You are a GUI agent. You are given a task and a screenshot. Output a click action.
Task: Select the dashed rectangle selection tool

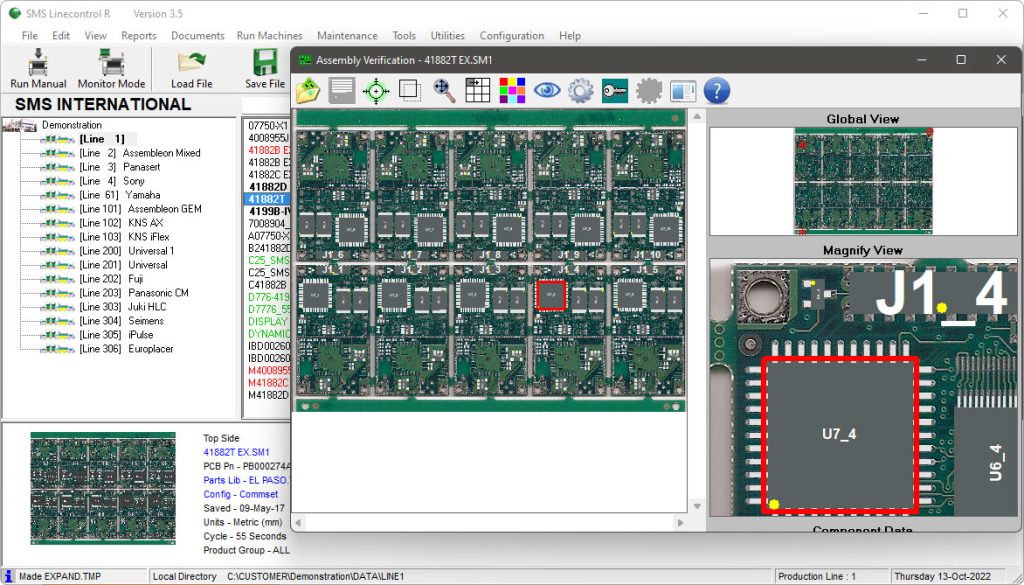pos(409,91)
